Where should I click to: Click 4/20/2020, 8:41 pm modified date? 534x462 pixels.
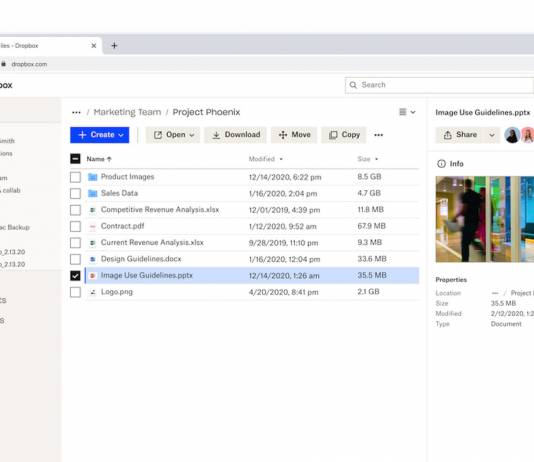[284, 292]
